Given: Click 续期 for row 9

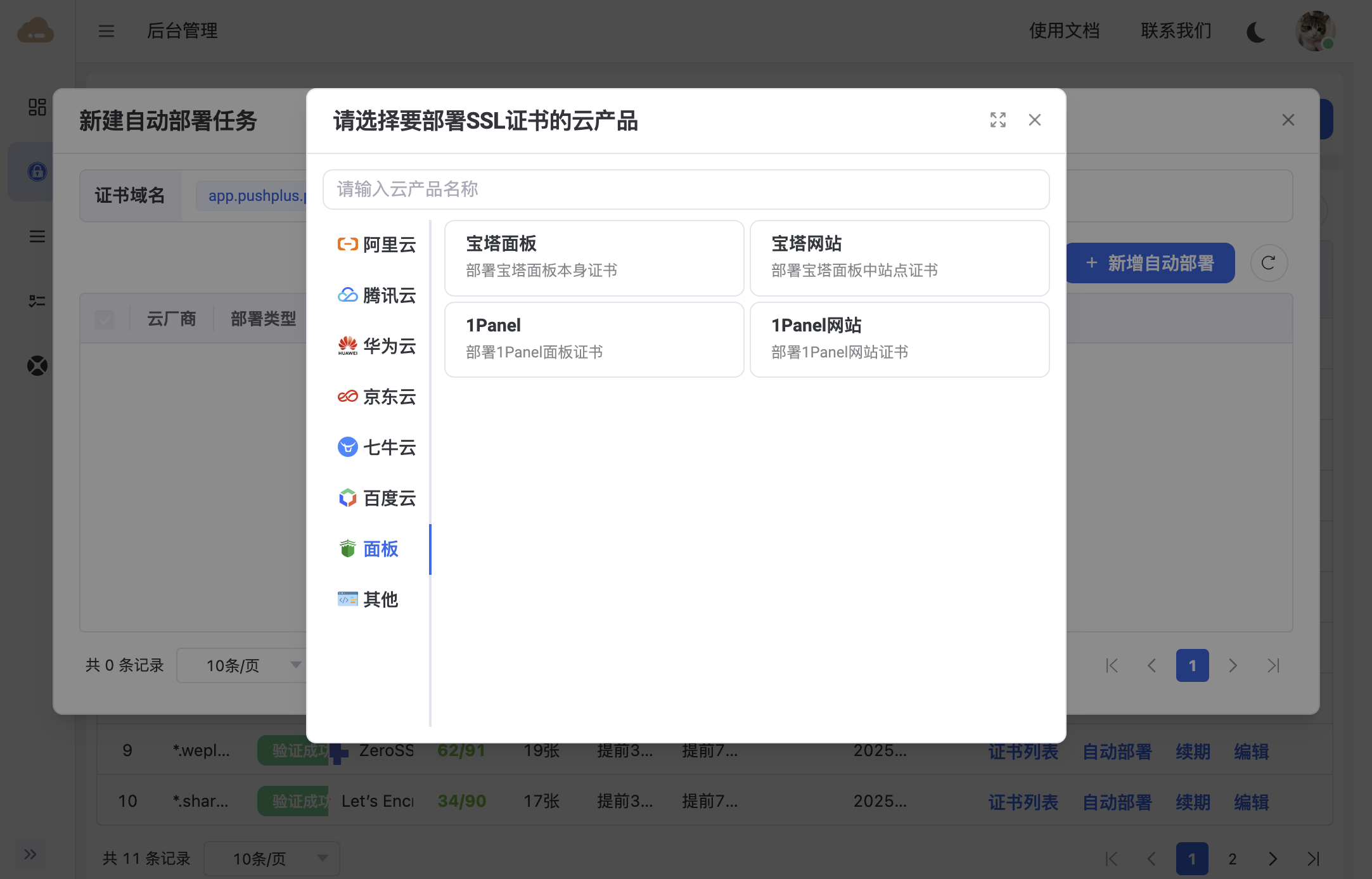Looking at the screenshot, I should click(x=1193, y=752).
